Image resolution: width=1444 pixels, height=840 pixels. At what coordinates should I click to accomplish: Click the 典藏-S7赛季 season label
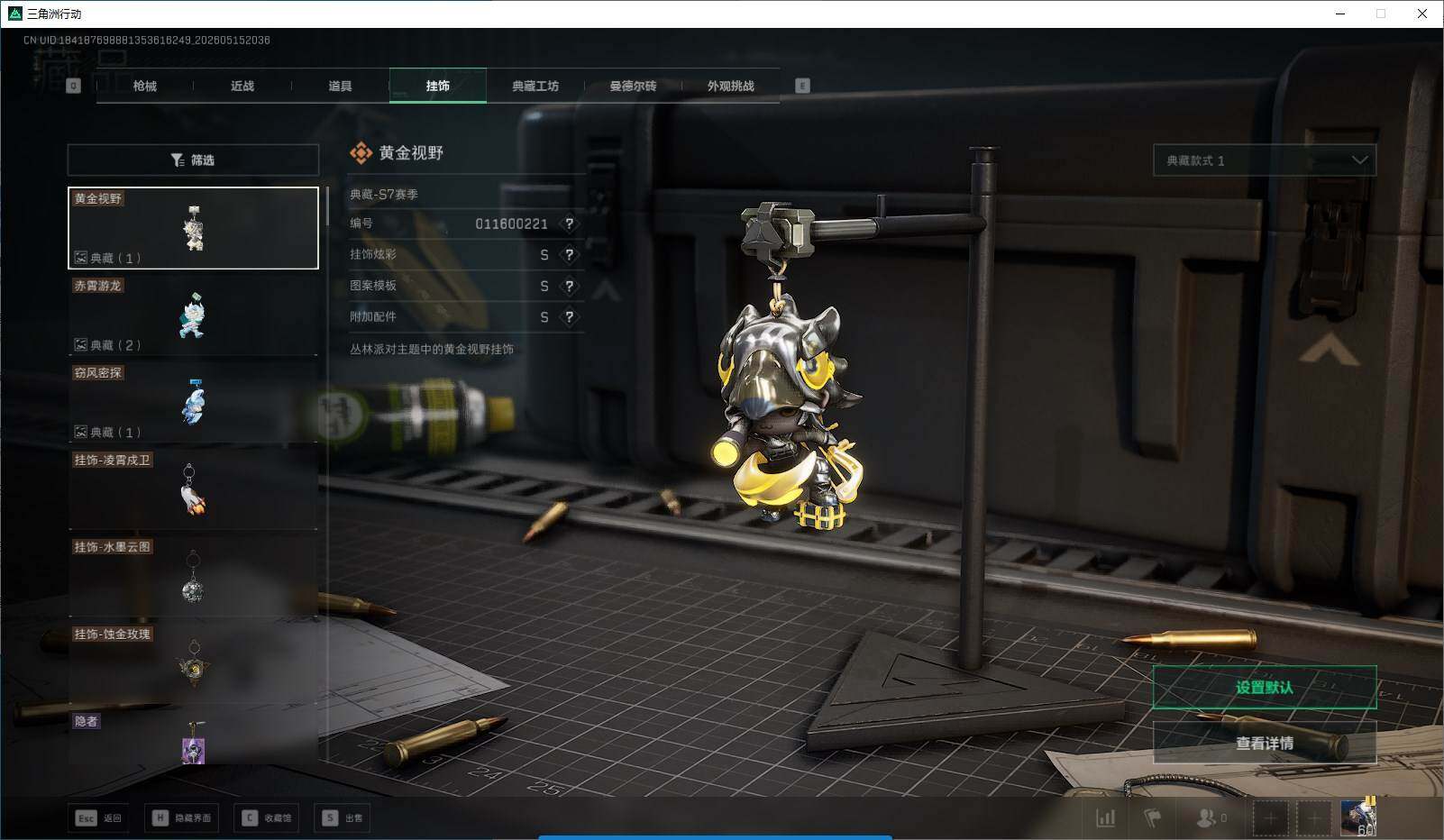pos(384,194)
